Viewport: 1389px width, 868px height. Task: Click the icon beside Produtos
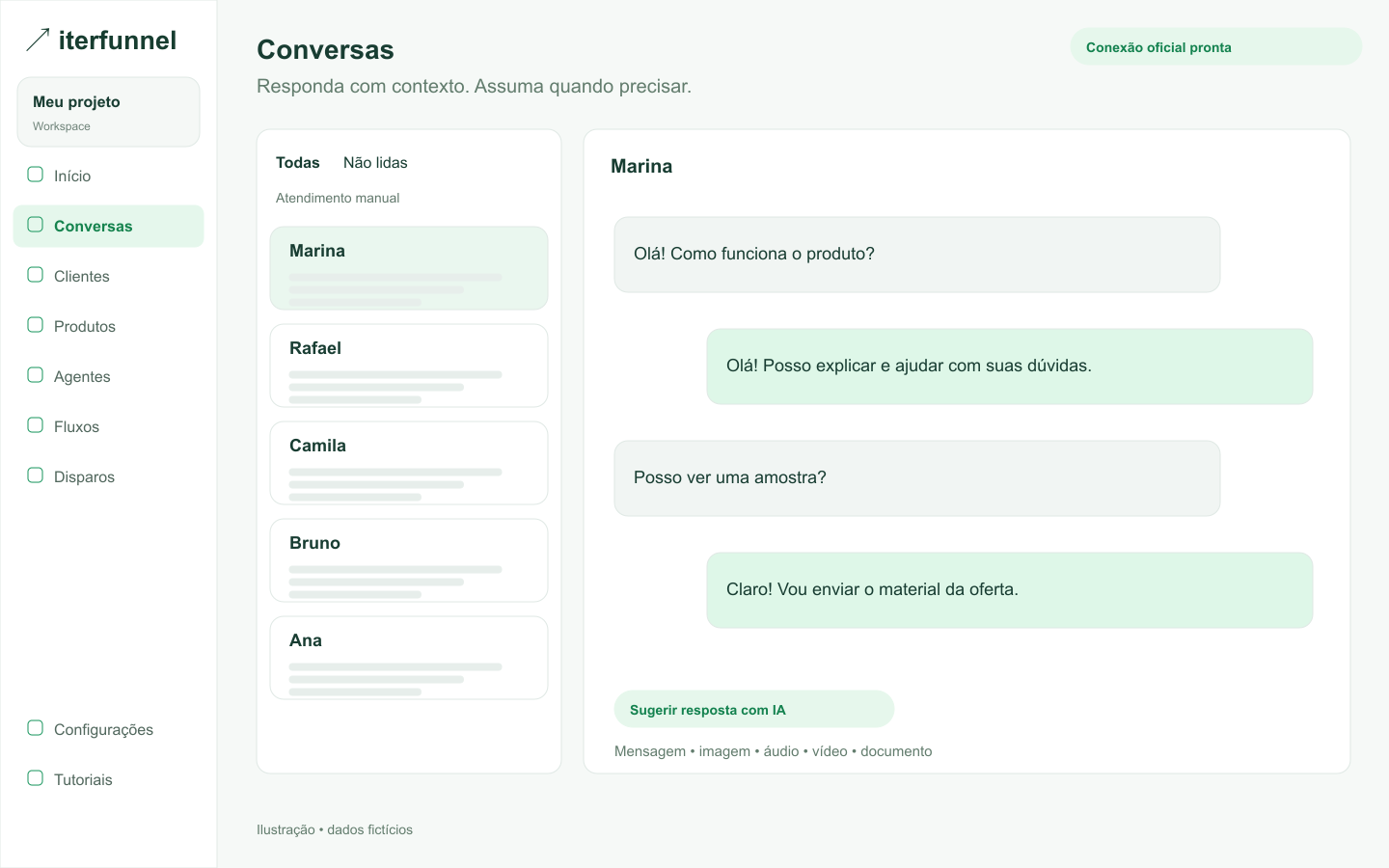[36, 325]
